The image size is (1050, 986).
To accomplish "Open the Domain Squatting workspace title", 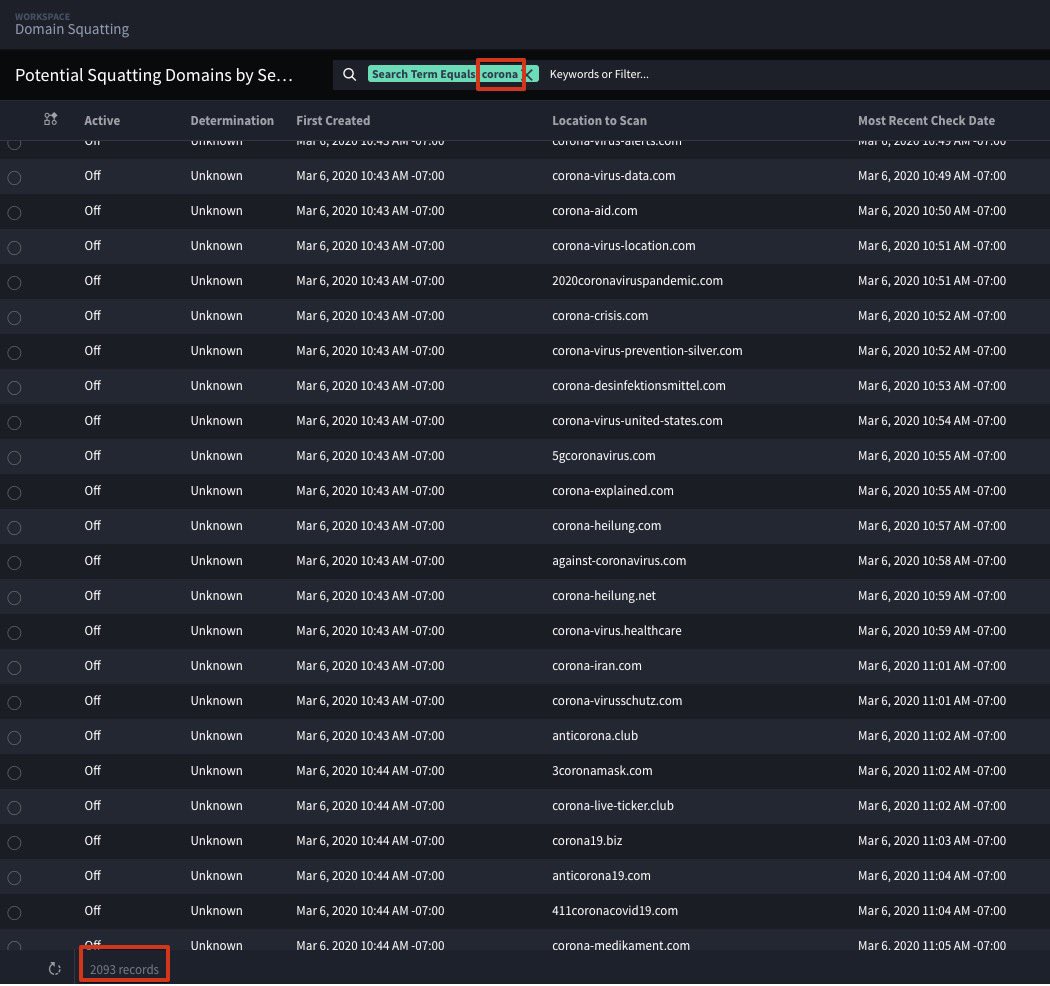I will 71,29.
